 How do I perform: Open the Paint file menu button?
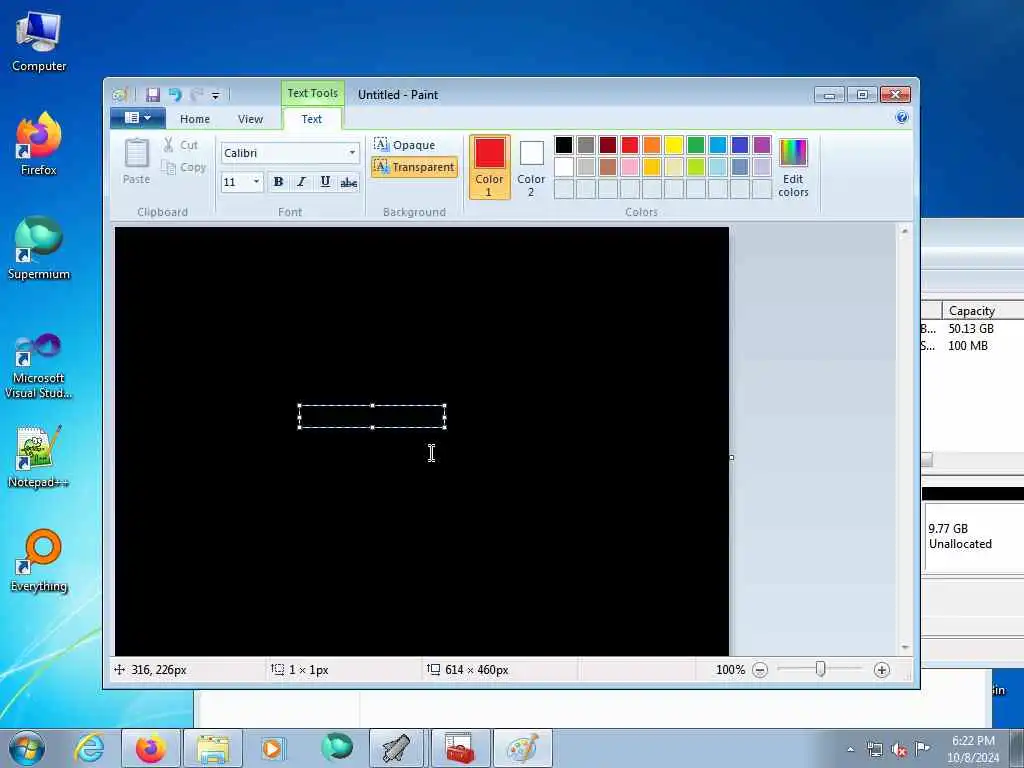coord(138,118)
